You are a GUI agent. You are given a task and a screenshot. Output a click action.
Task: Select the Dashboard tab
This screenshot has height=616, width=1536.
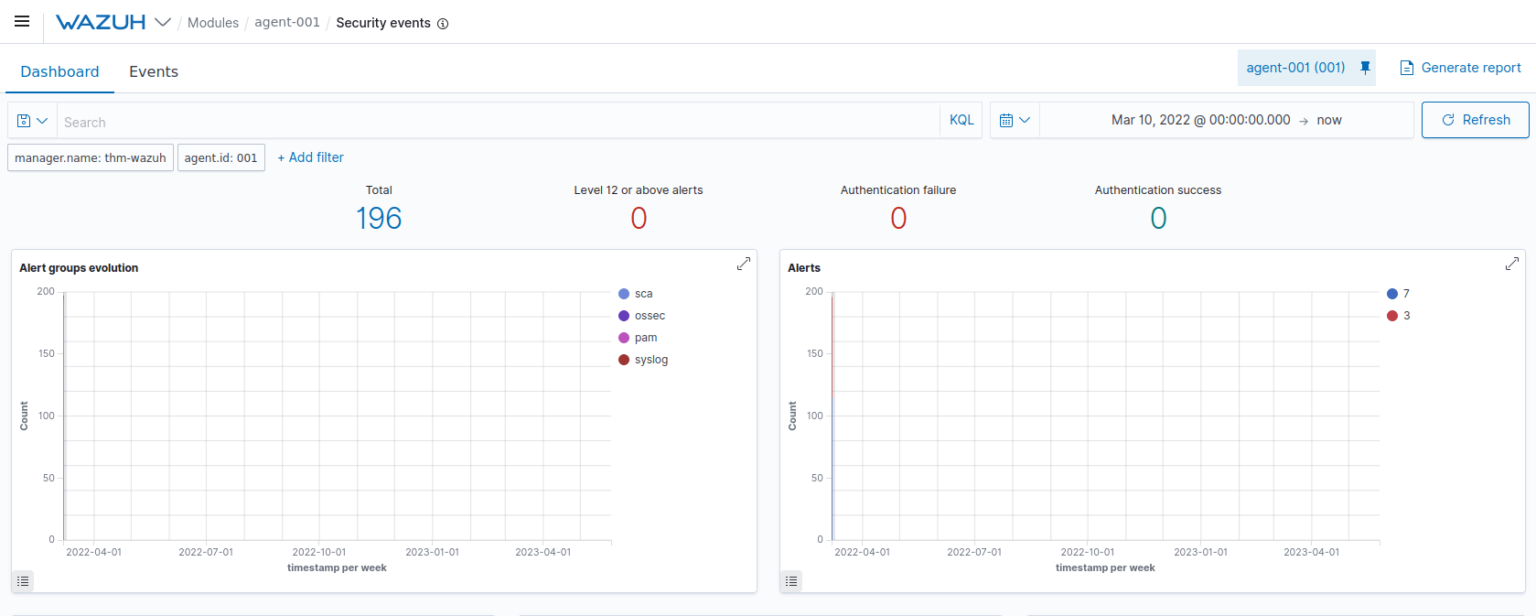coord(60,72)
